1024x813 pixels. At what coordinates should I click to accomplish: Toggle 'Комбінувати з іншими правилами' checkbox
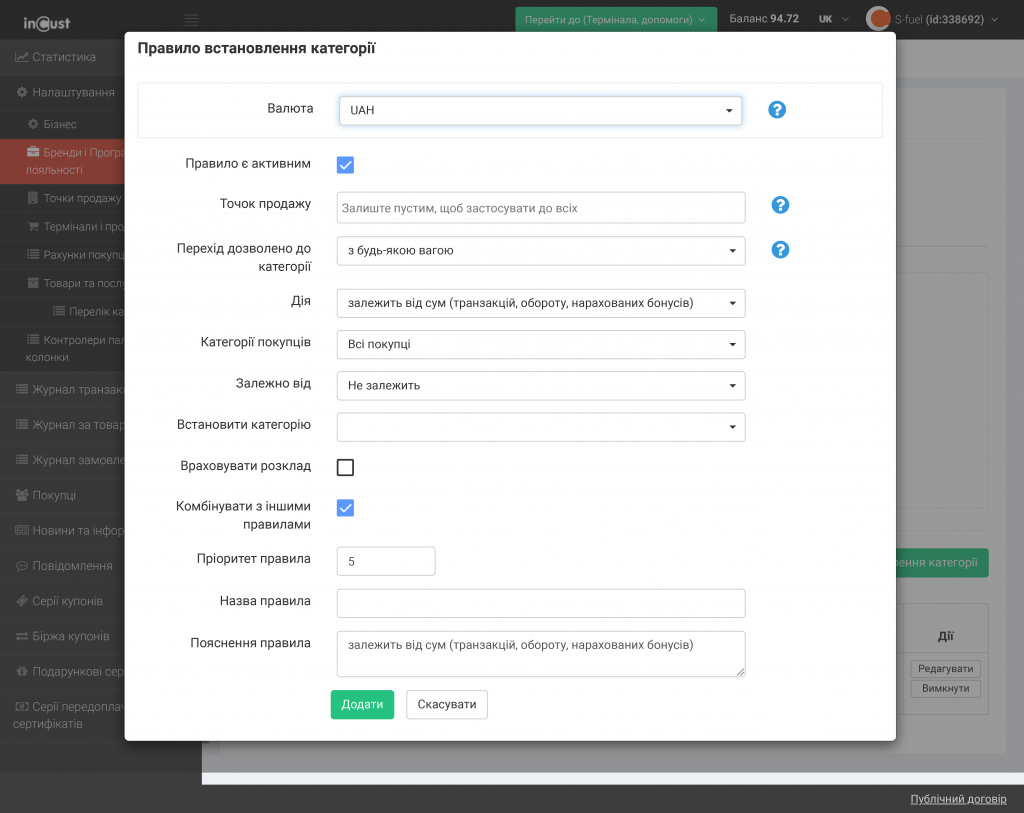(346, 508)
